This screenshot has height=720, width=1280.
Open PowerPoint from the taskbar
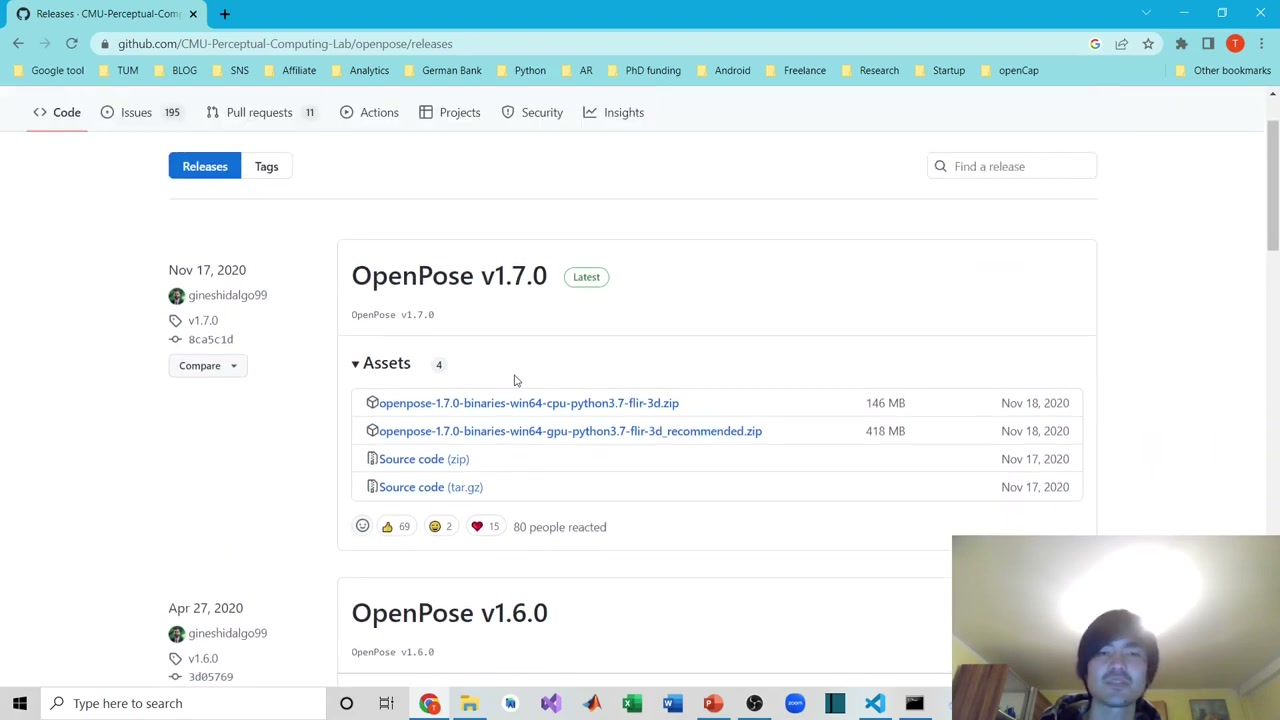pos(713,703)
